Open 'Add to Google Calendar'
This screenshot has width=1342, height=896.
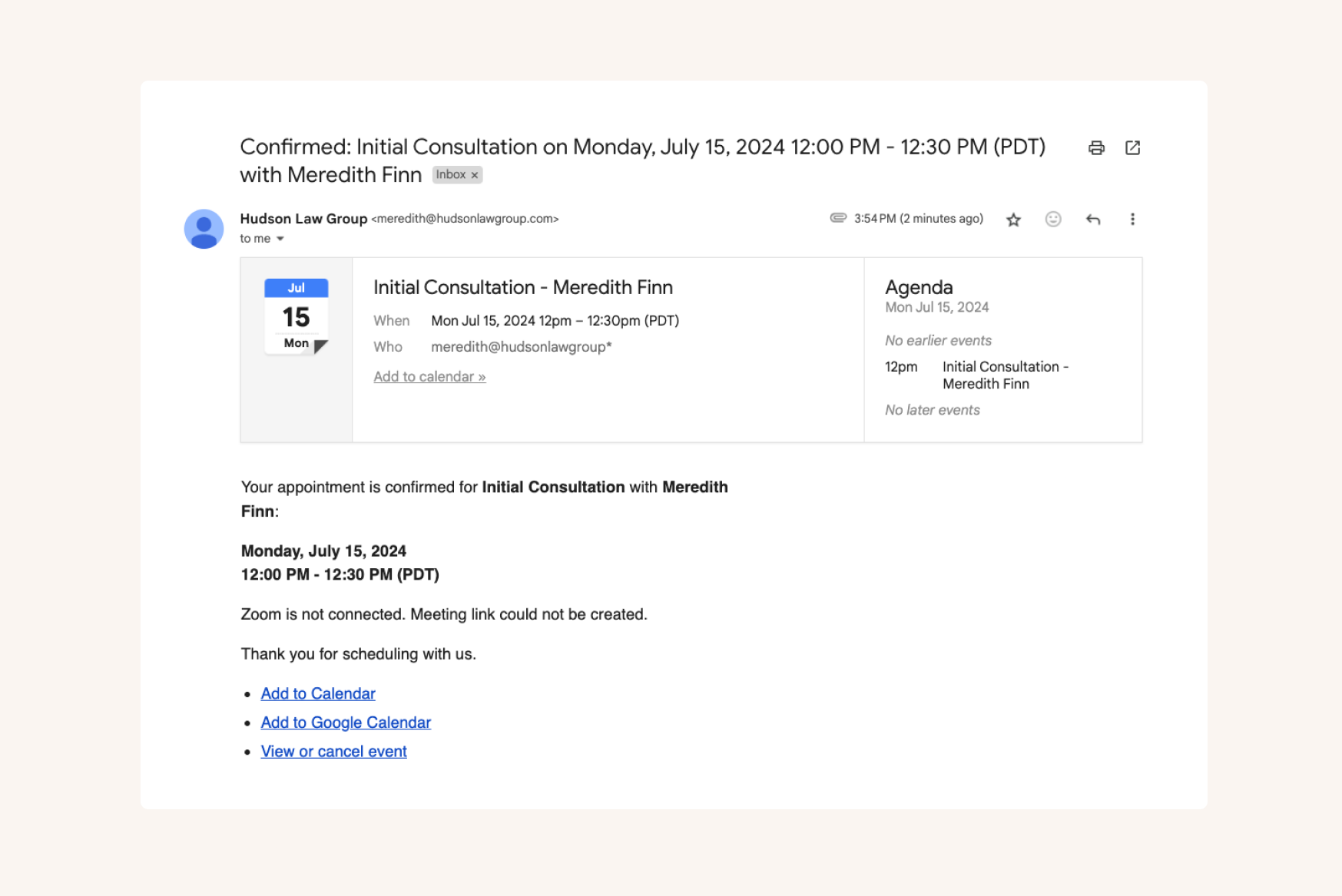tap(346, 722)
